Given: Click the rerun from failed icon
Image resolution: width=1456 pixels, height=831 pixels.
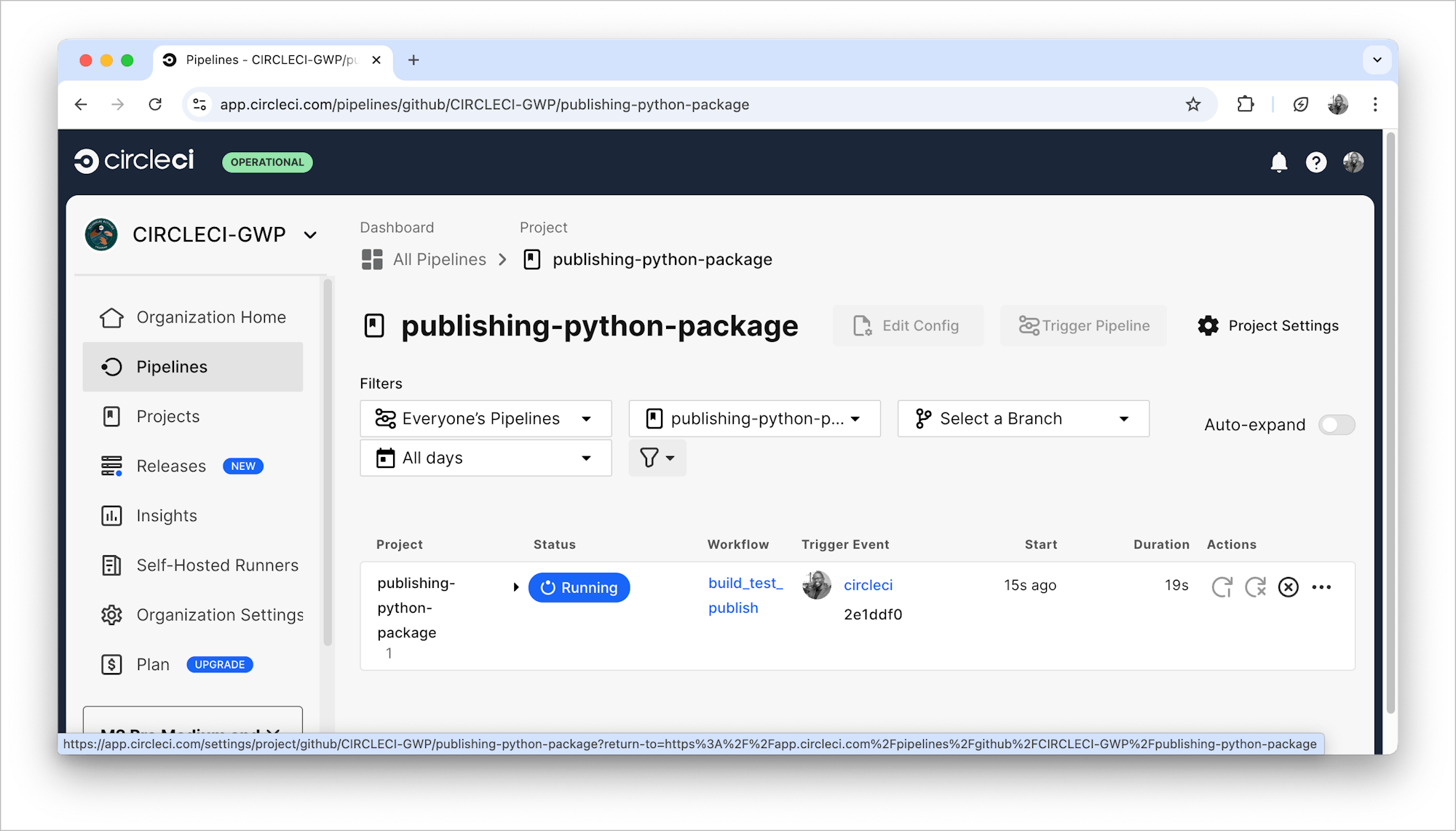Looking at the screenshot, I should (1255, 587).
